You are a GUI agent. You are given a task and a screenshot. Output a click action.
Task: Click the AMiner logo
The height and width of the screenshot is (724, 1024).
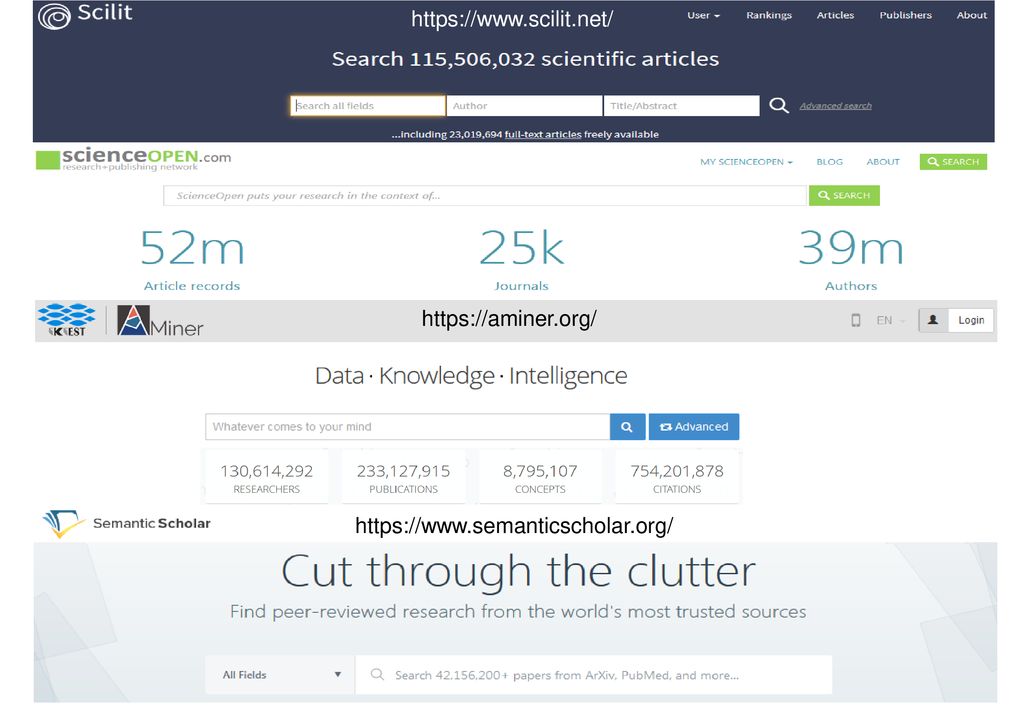pos(160,321)
